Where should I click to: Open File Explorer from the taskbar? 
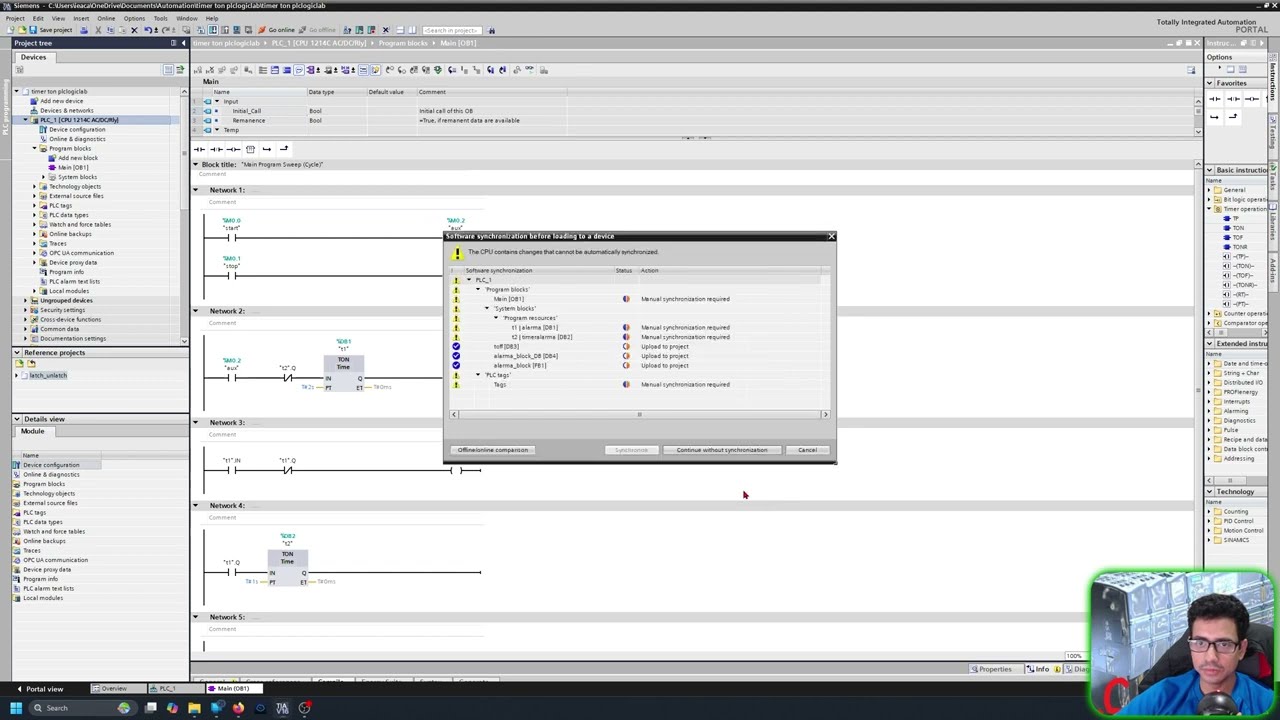pos(194,708)
